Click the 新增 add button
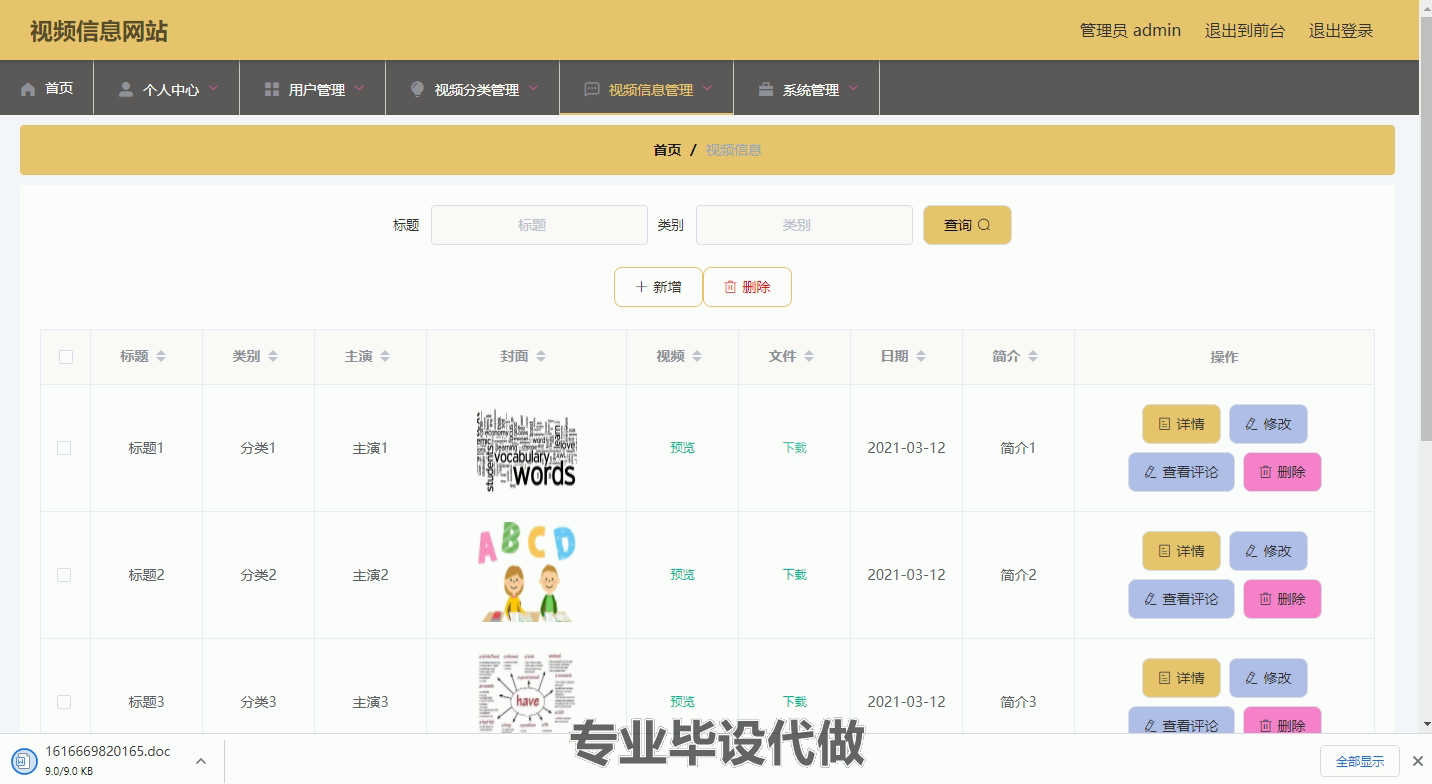 (658, 287)
